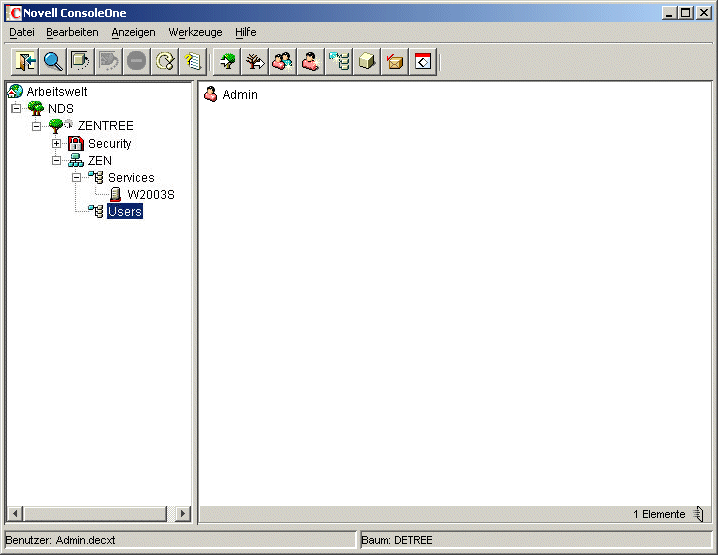Collapse the ZENTREE node

coord(37,126)
